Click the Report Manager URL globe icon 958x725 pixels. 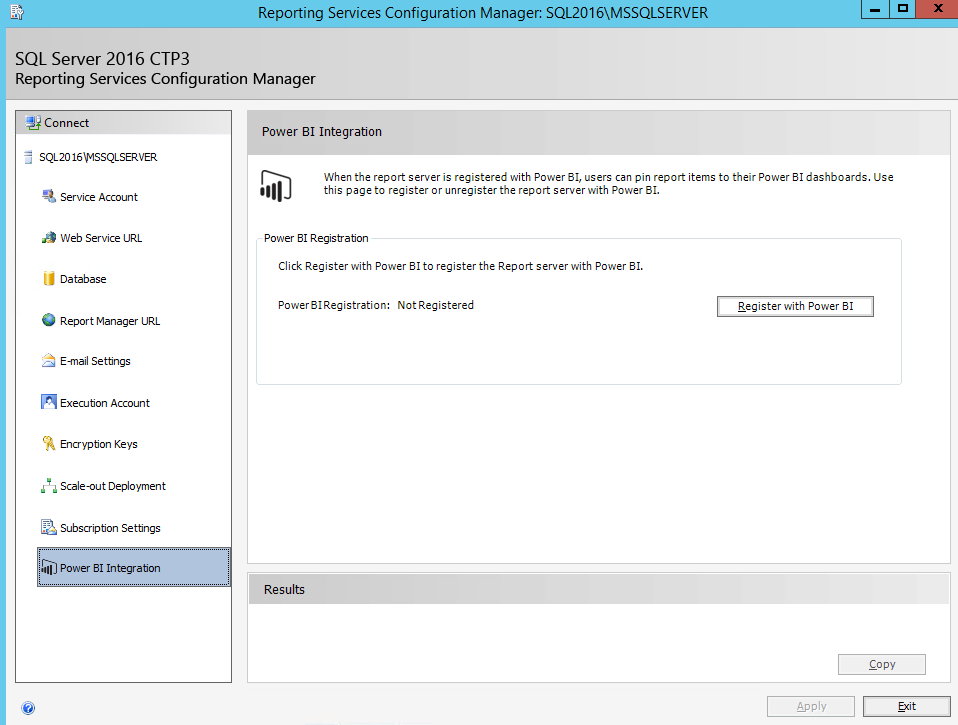48,321
